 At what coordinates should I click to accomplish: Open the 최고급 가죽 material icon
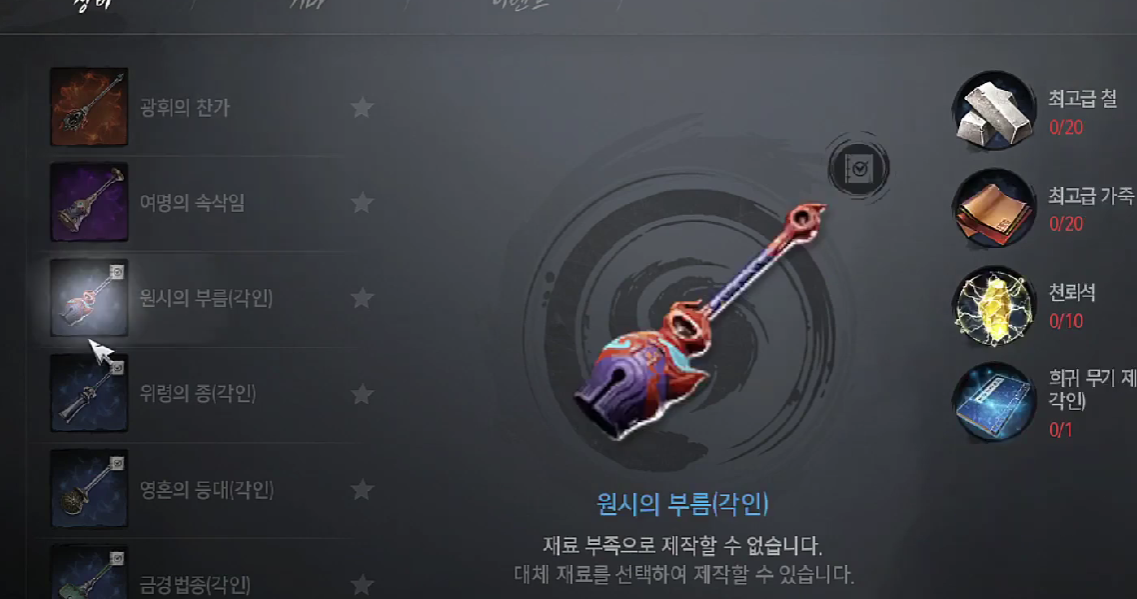(x=993, y=208)
